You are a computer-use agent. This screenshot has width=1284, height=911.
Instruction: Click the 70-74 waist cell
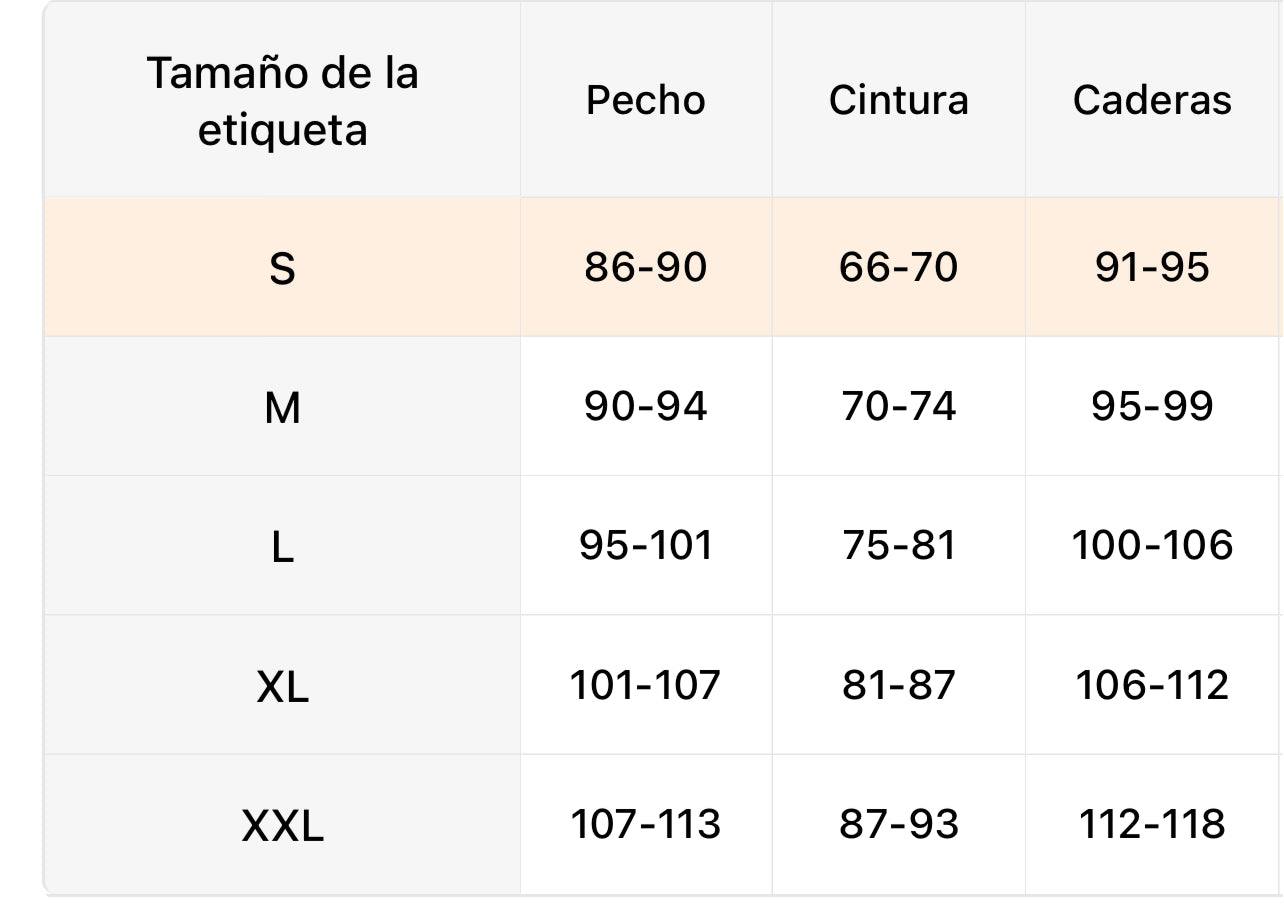(x=899, y=406)
